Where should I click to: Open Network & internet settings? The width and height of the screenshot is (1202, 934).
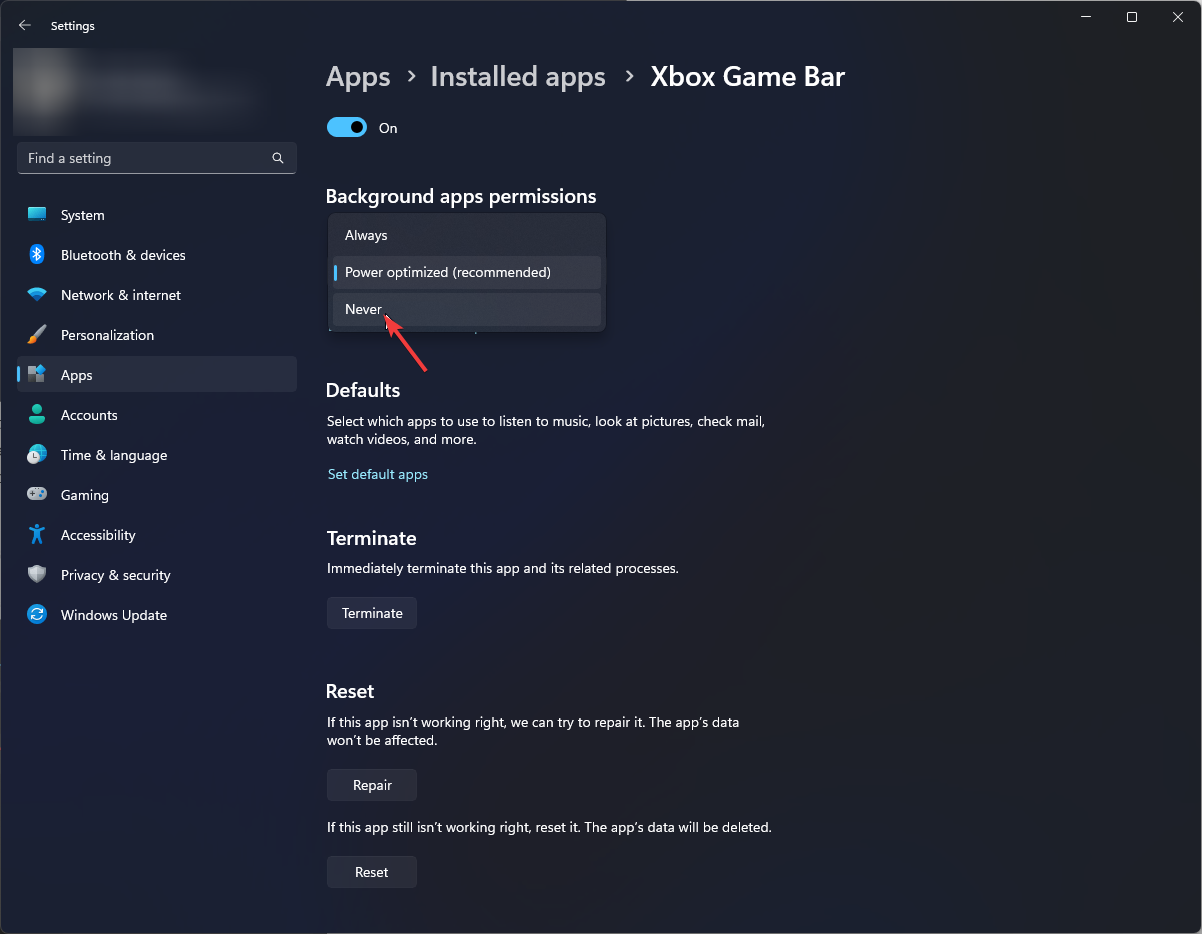(157, 295)
